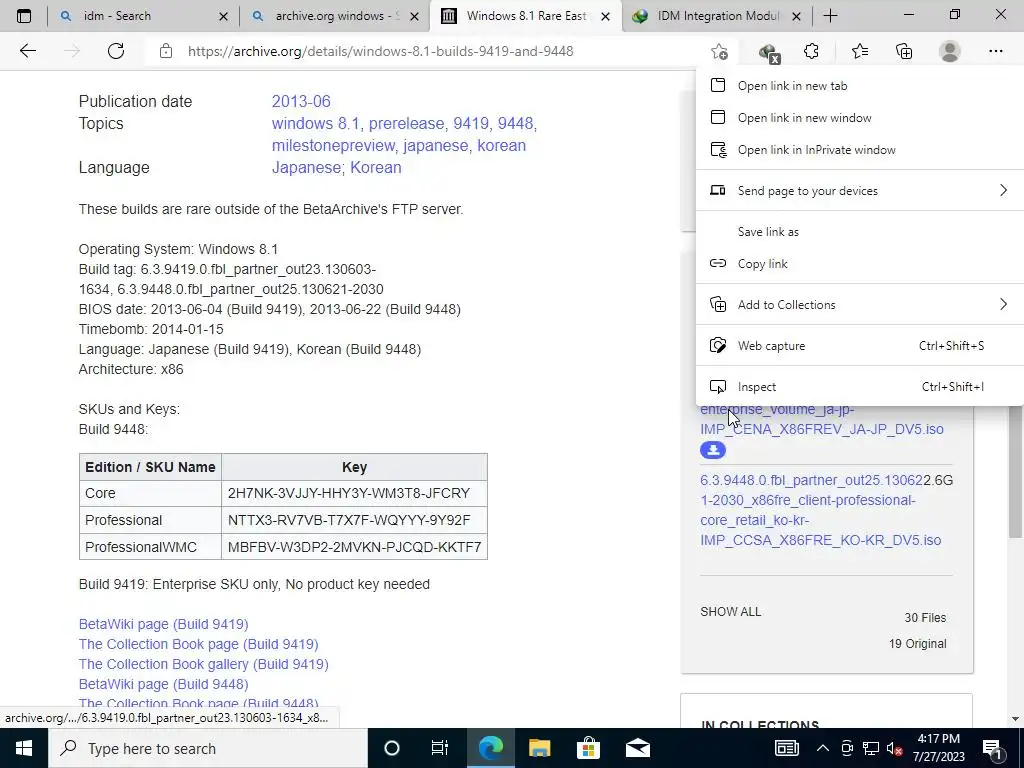The image size is (1024, 768).
Task: Reload the page with the refresh icon
Action: click(116, 51)
